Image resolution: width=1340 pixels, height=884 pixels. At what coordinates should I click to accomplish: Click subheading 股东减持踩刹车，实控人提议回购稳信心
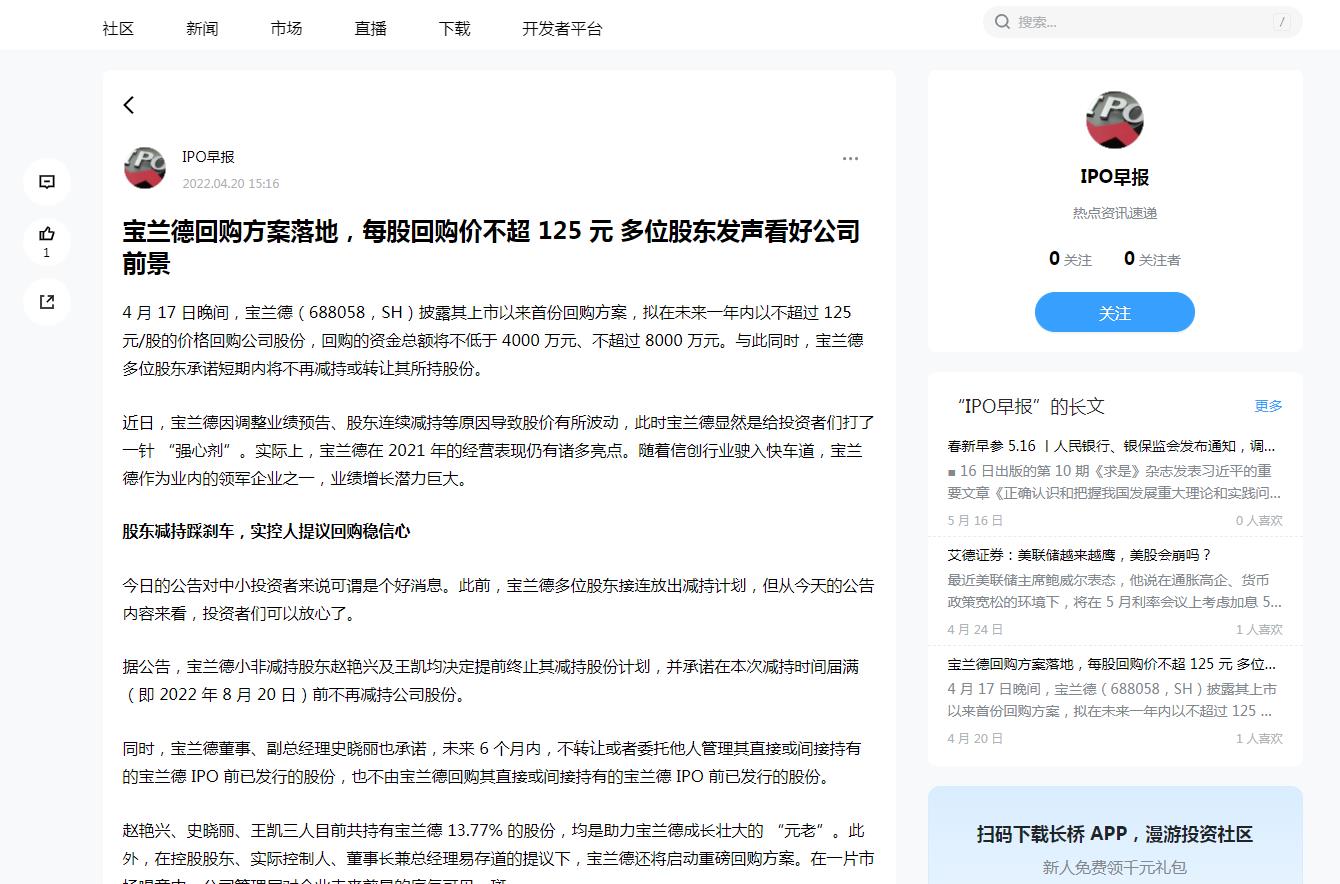click(x=266, y=531)
